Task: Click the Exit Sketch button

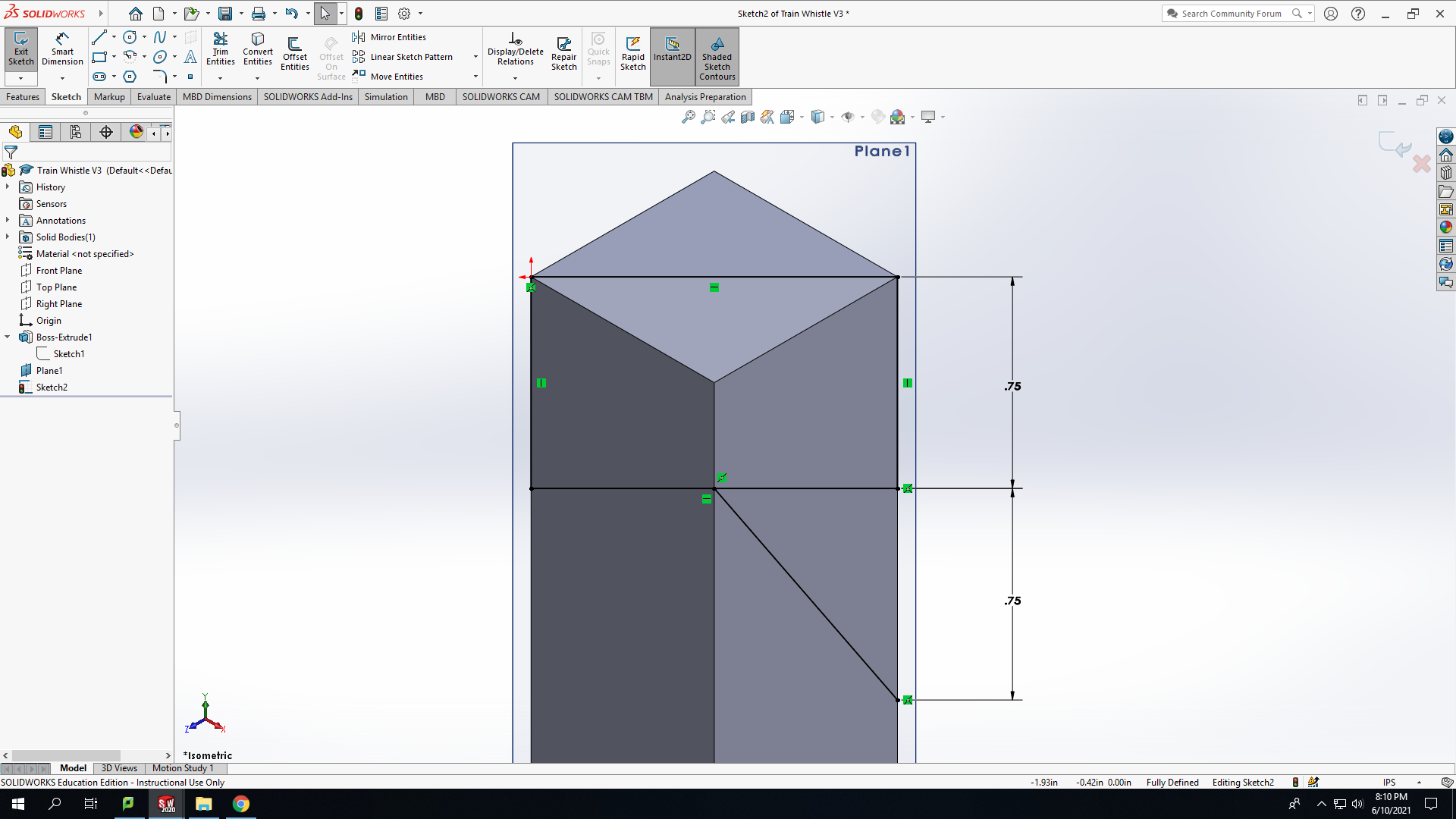Action: point(20,49)
